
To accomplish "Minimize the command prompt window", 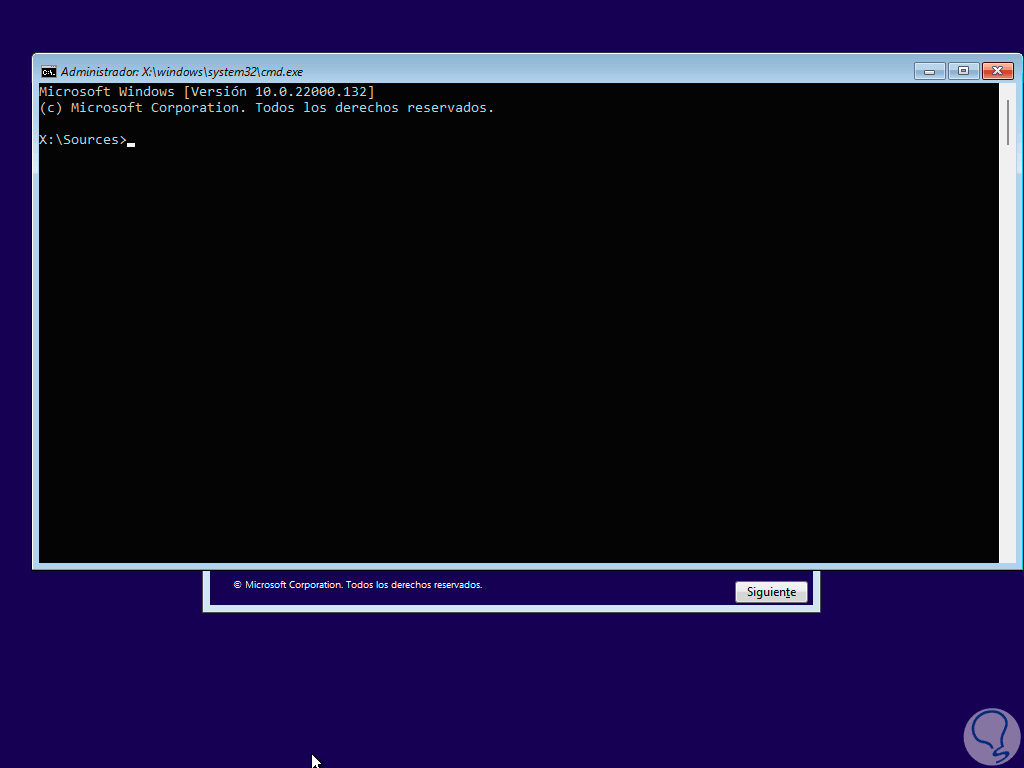I will click(x=929, y=71).
